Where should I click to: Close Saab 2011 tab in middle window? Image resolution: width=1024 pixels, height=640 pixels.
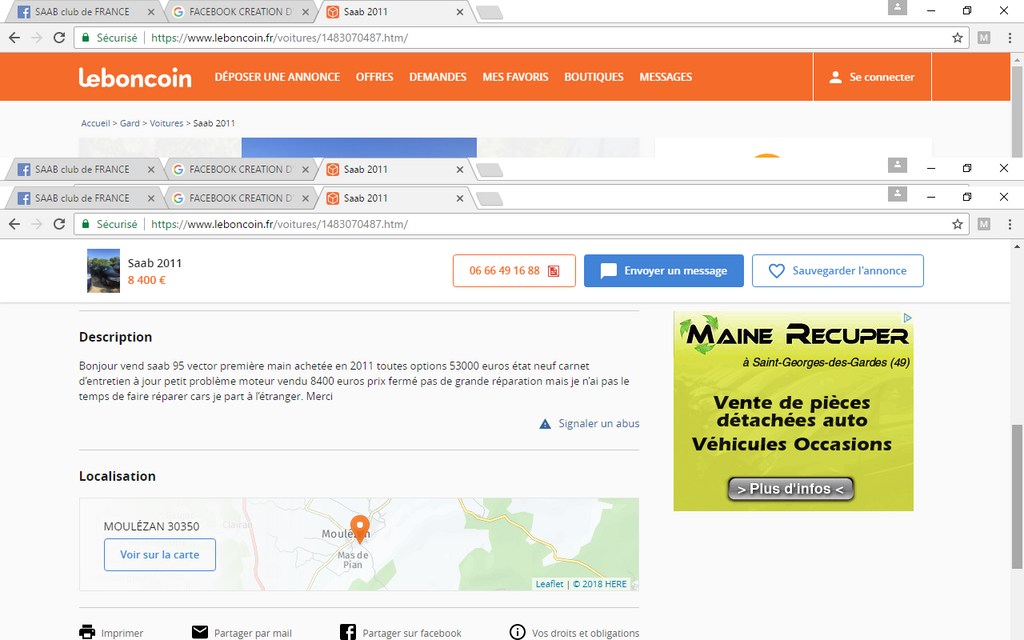click(460, 169)
